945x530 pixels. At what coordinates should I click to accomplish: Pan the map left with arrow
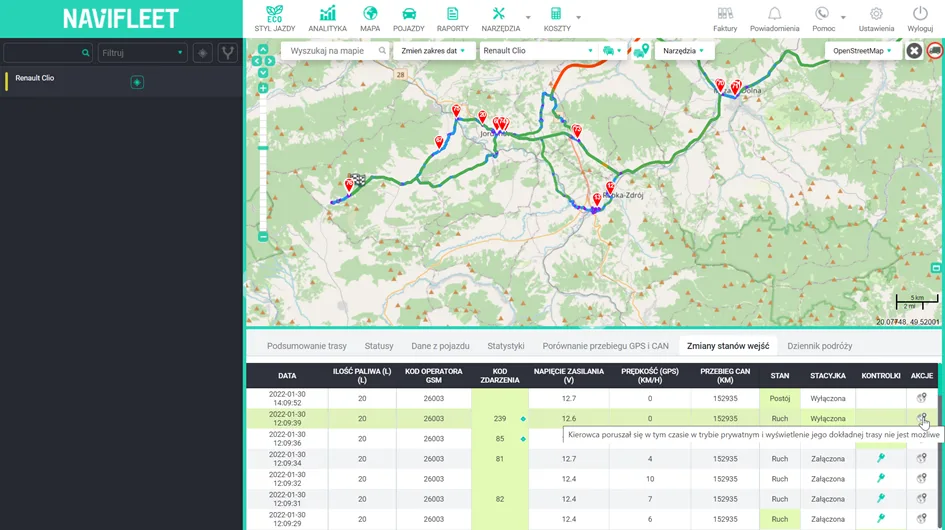pos(257,61)
